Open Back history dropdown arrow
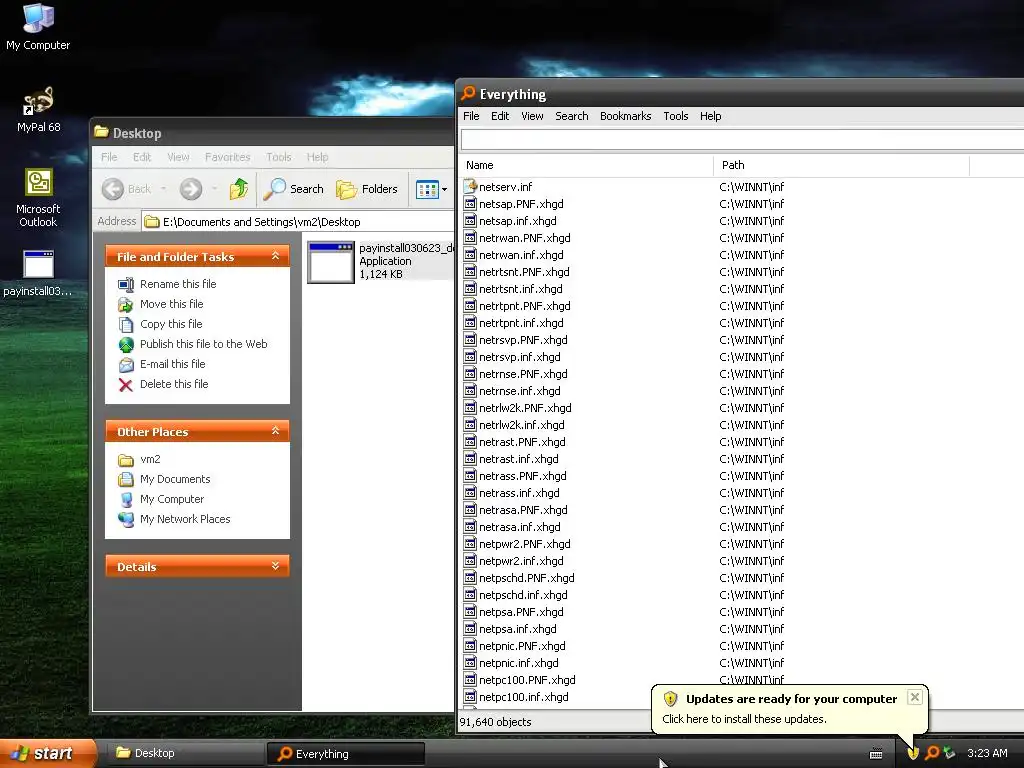This screenshot has height=768, width=1024. point(163,189)
